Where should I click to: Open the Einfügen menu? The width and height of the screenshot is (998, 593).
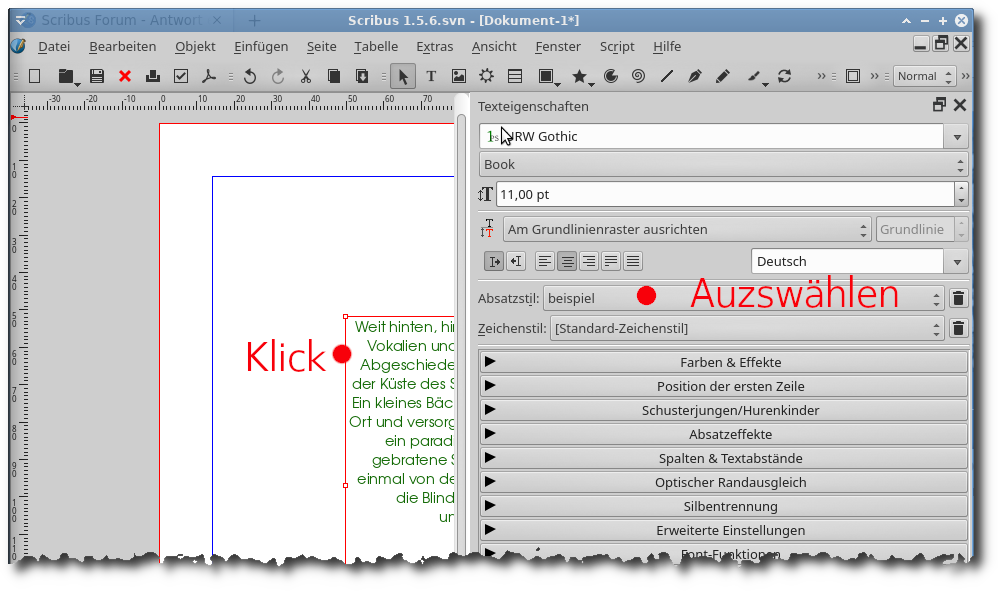[x=261, y=46]
